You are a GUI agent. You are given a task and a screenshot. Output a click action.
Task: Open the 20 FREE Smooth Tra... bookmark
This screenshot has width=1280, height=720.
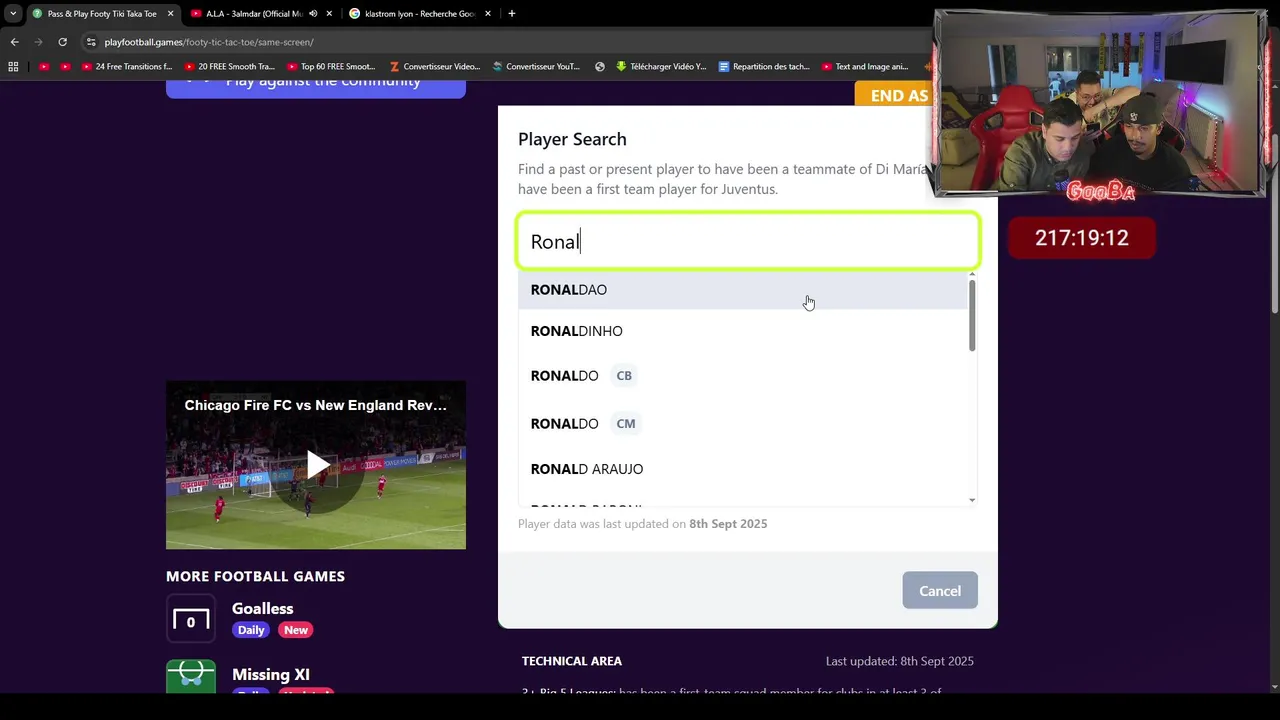(229, 67)
